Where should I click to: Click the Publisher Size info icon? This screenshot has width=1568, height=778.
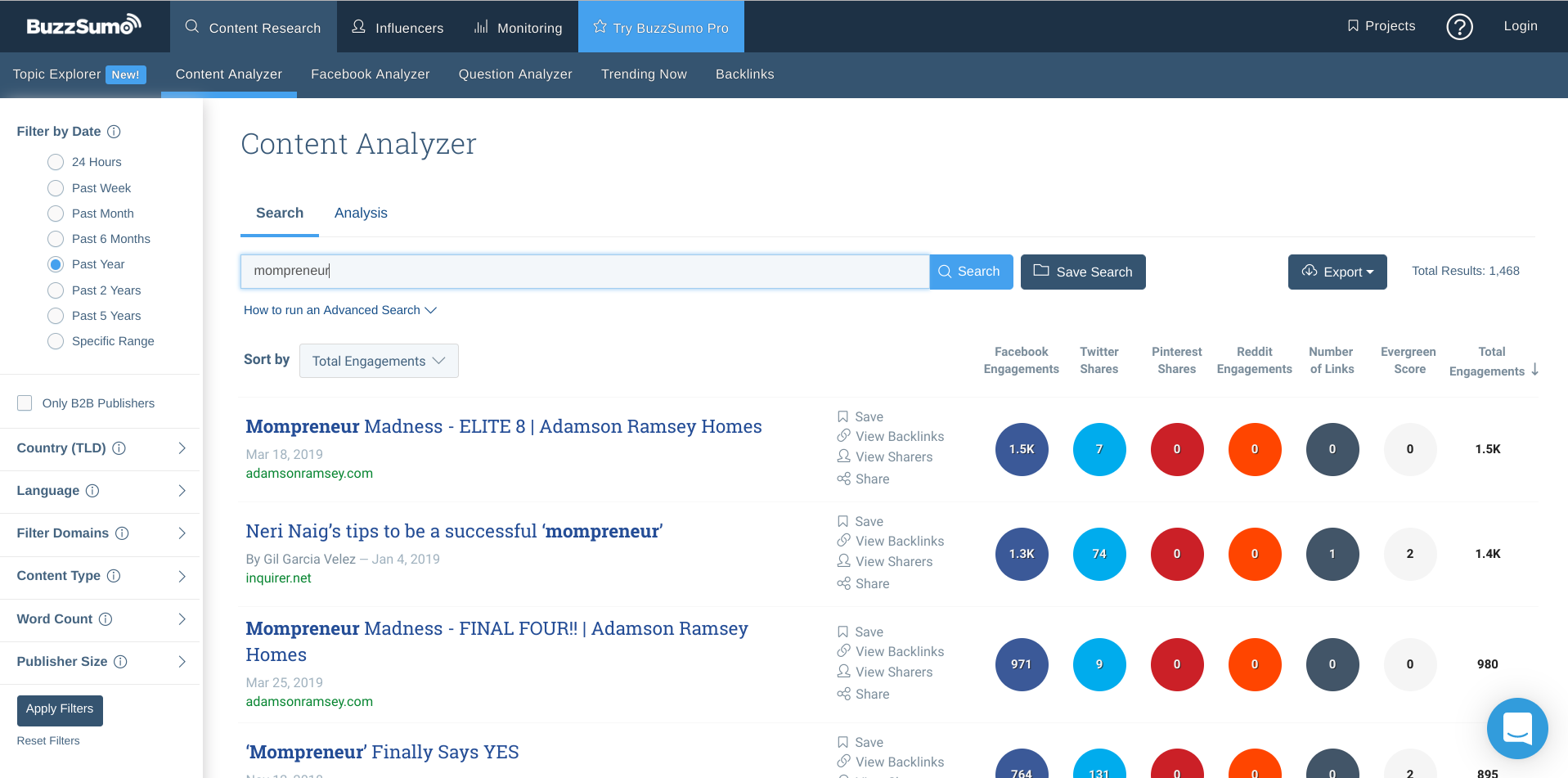click(x=120, y=662)
